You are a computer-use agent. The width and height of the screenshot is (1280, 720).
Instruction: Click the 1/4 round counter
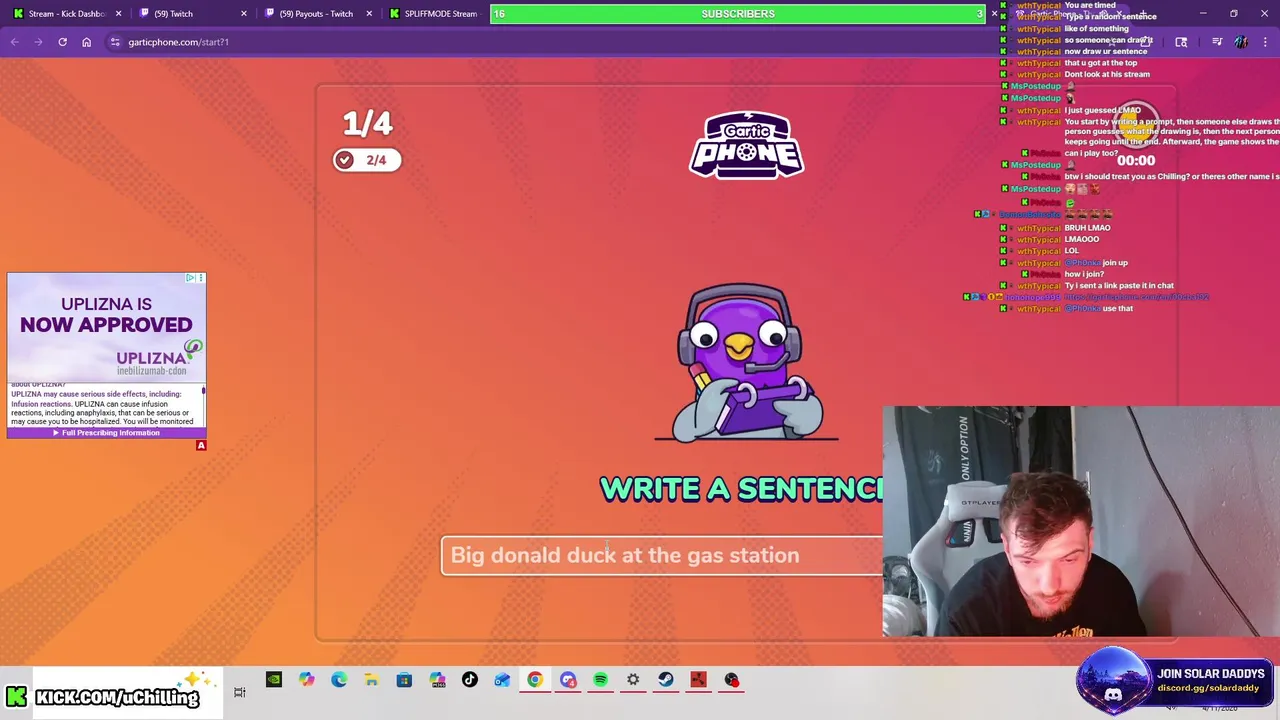(x=367, y=123)
